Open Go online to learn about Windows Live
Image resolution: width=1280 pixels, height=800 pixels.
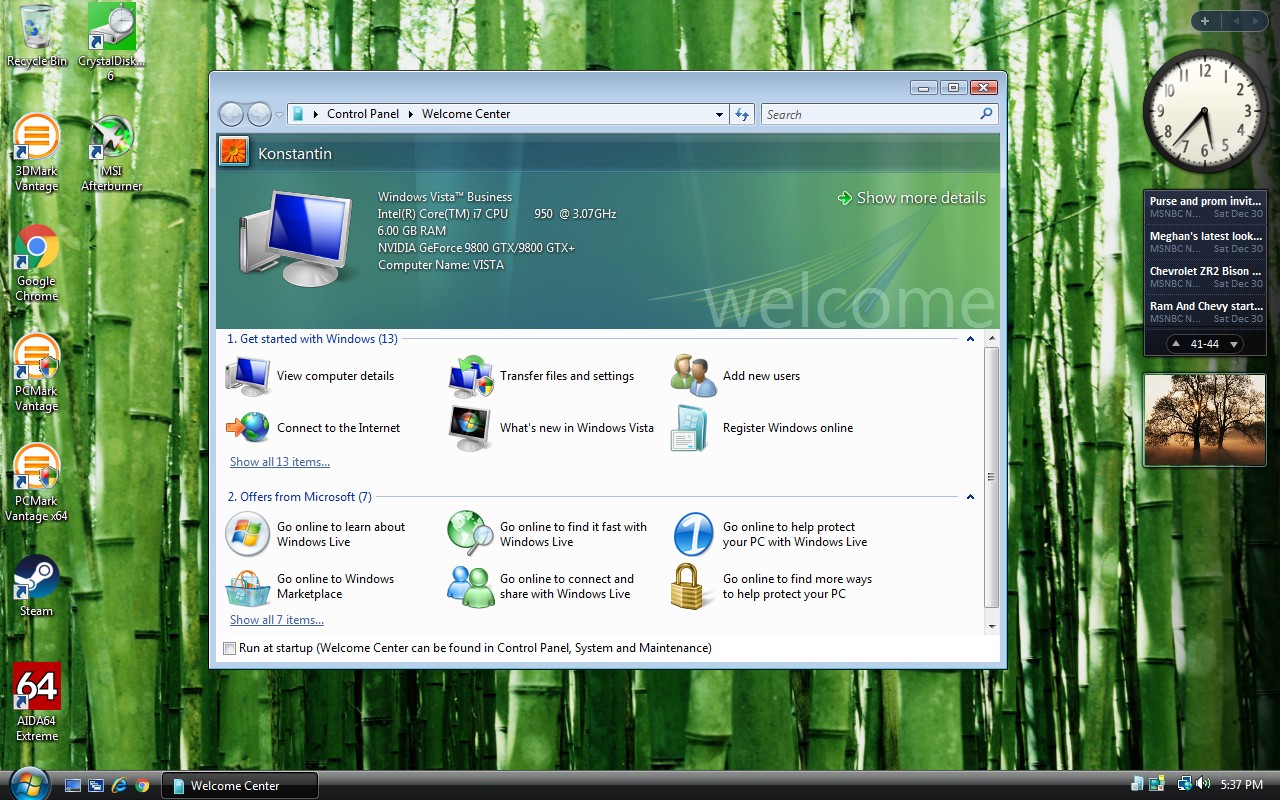tap(316, 534)
